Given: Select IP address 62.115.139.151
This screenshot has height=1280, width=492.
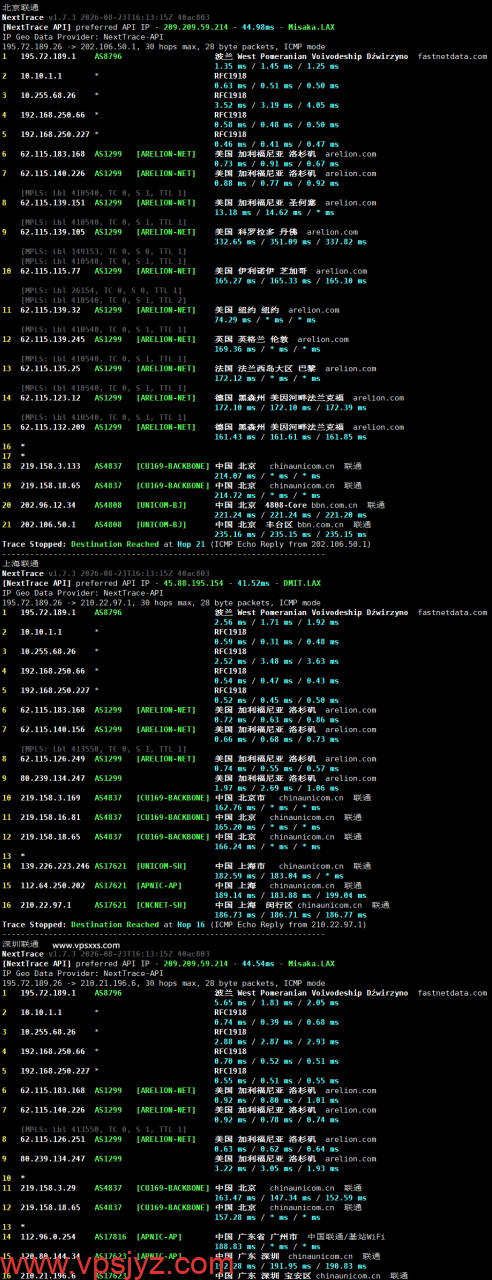Looking at the screenshot, I should pos(51,203).
